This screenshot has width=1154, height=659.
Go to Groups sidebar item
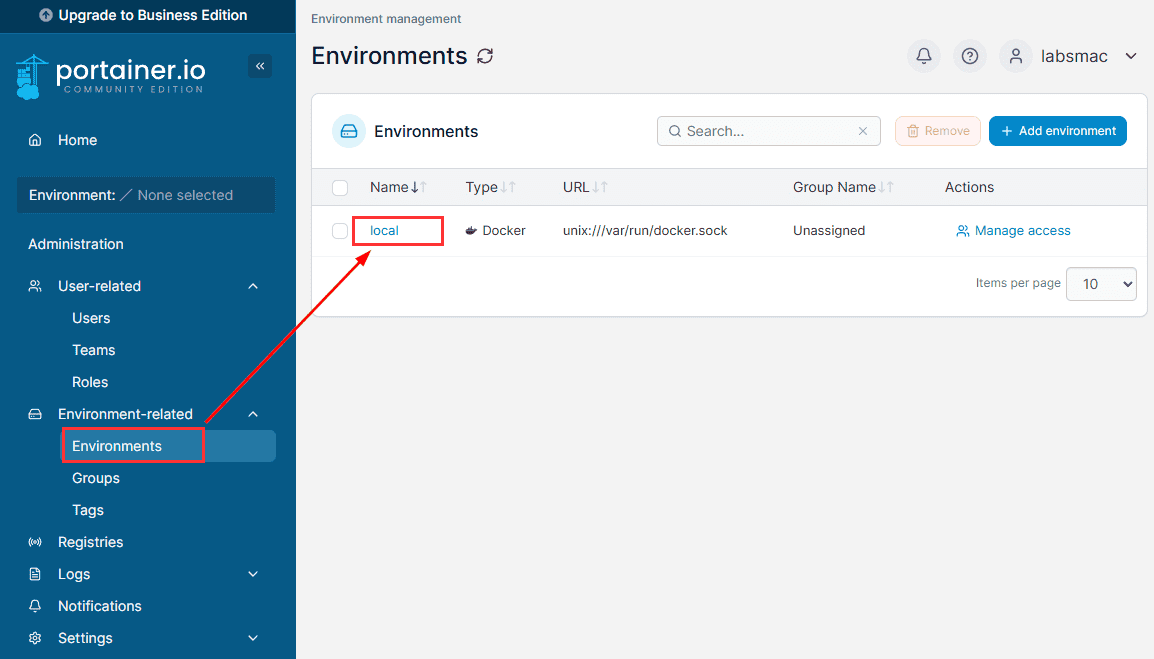[96, 478]
